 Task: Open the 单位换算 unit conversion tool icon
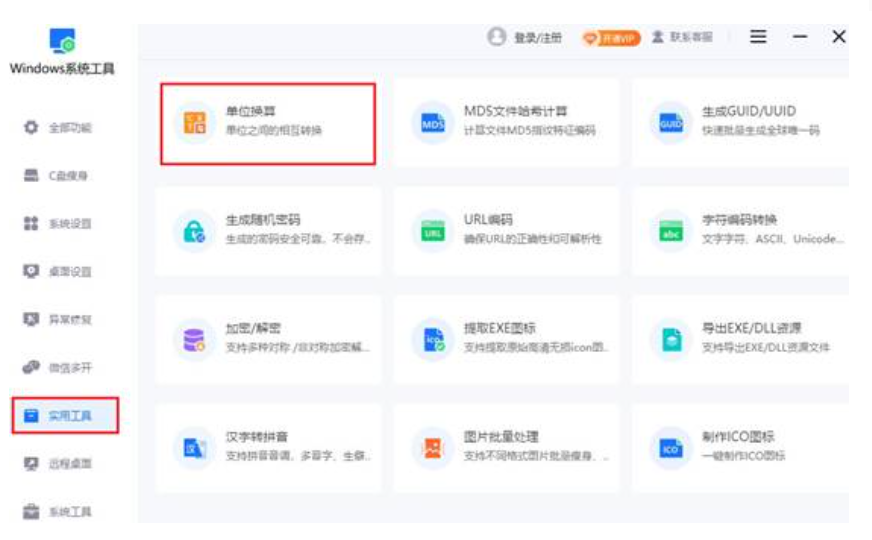pos(195,123)
